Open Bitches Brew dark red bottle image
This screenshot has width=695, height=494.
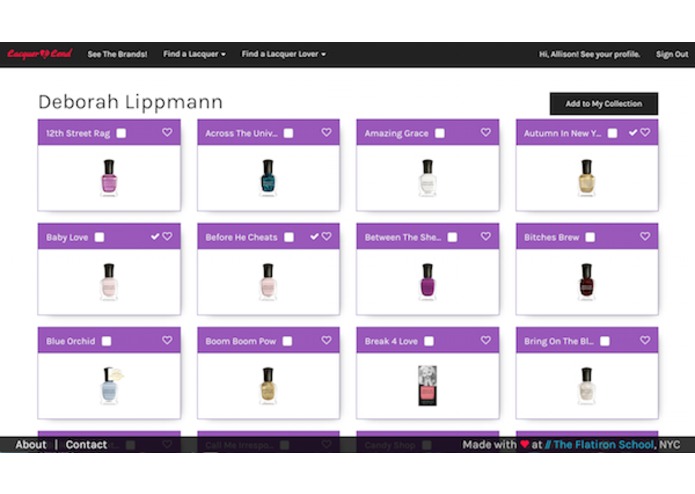587,282
